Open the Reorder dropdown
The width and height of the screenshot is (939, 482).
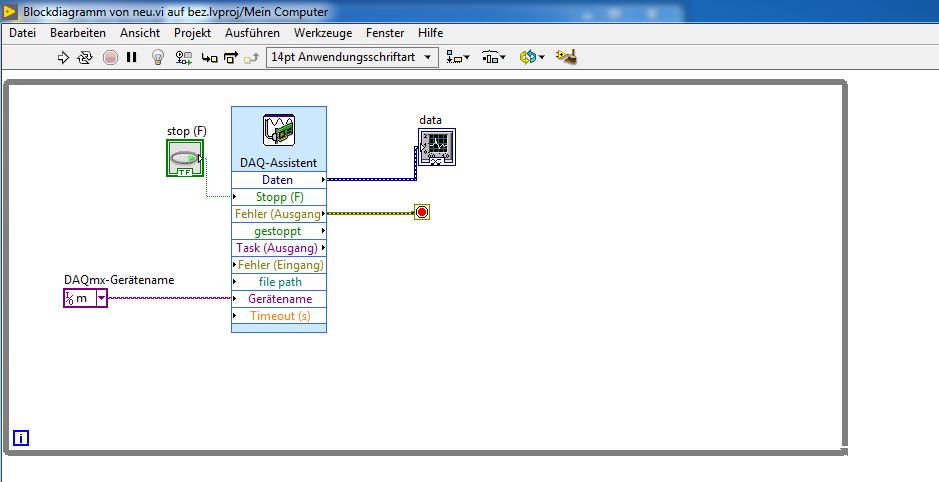tap(532, 57)
